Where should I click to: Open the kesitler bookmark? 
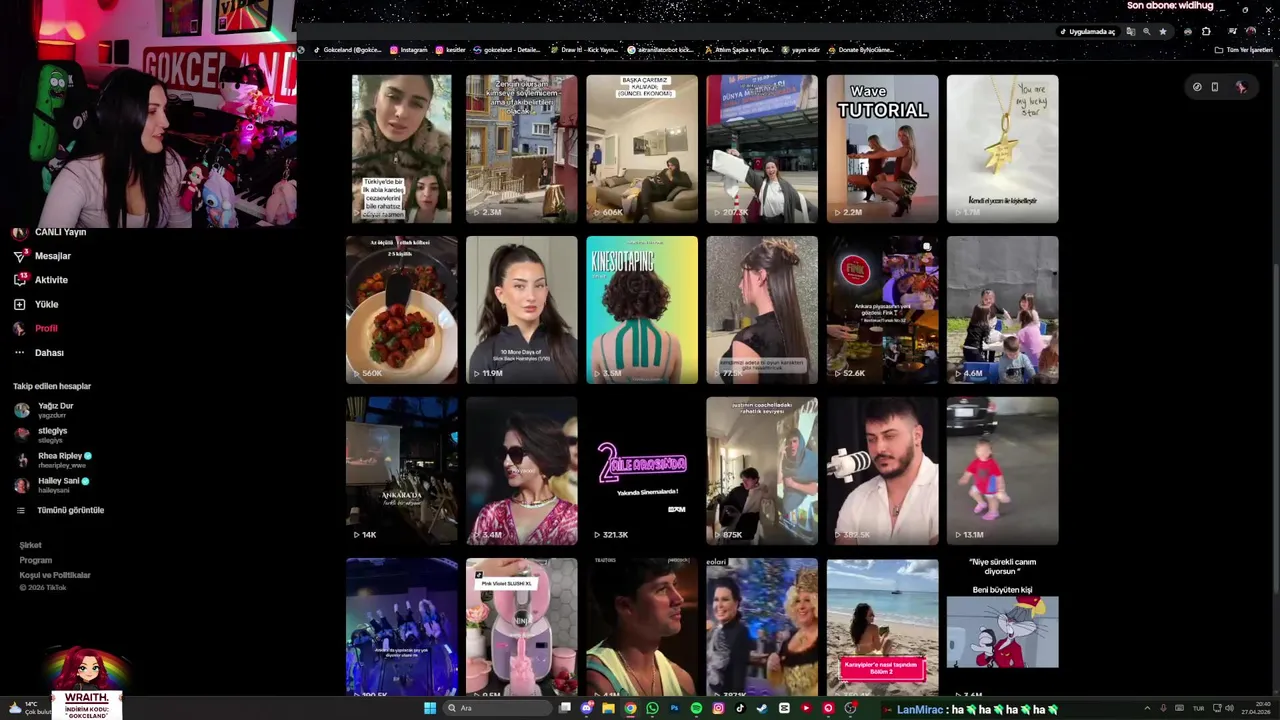click(x=451, y=50)
